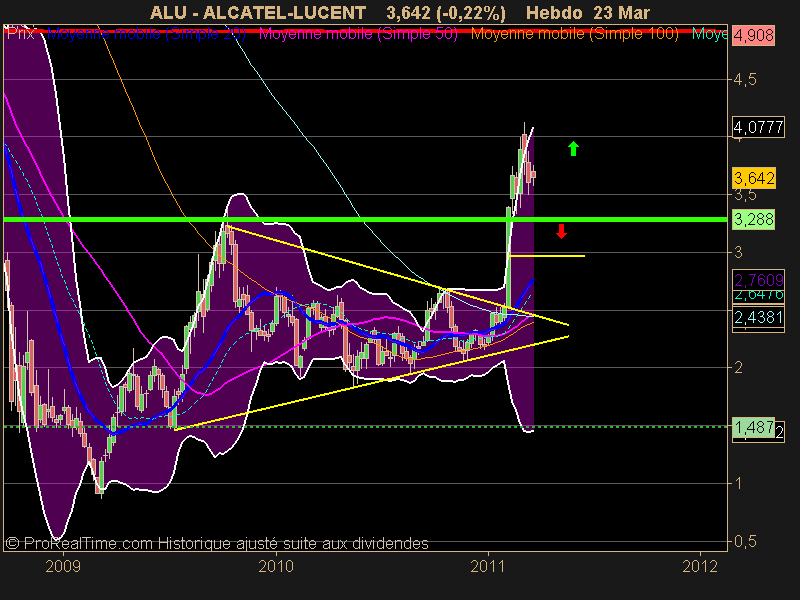
Task: Click the ALU - ALCATEL-LUCENT chart title
Action: 258,12
